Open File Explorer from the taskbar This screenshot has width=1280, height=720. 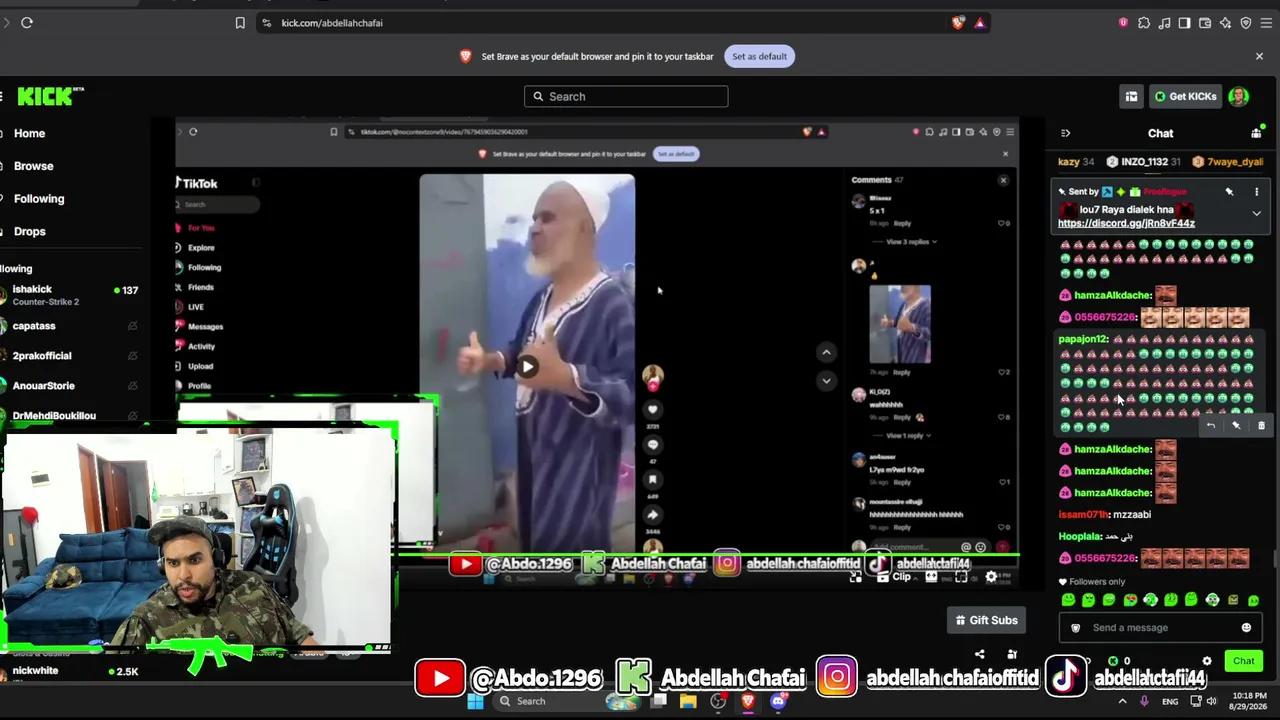click(688, 701)
